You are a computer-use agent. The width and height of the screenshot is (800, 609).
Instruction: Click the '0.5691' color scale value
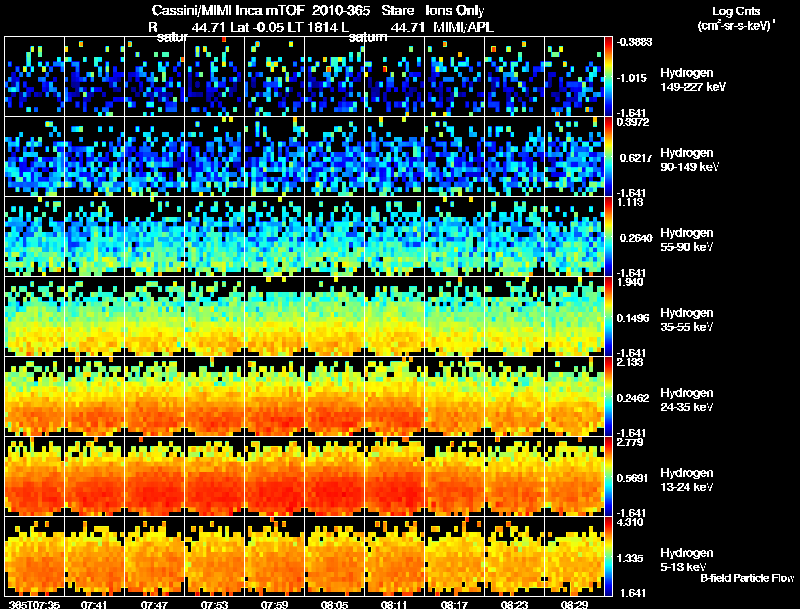633,478
